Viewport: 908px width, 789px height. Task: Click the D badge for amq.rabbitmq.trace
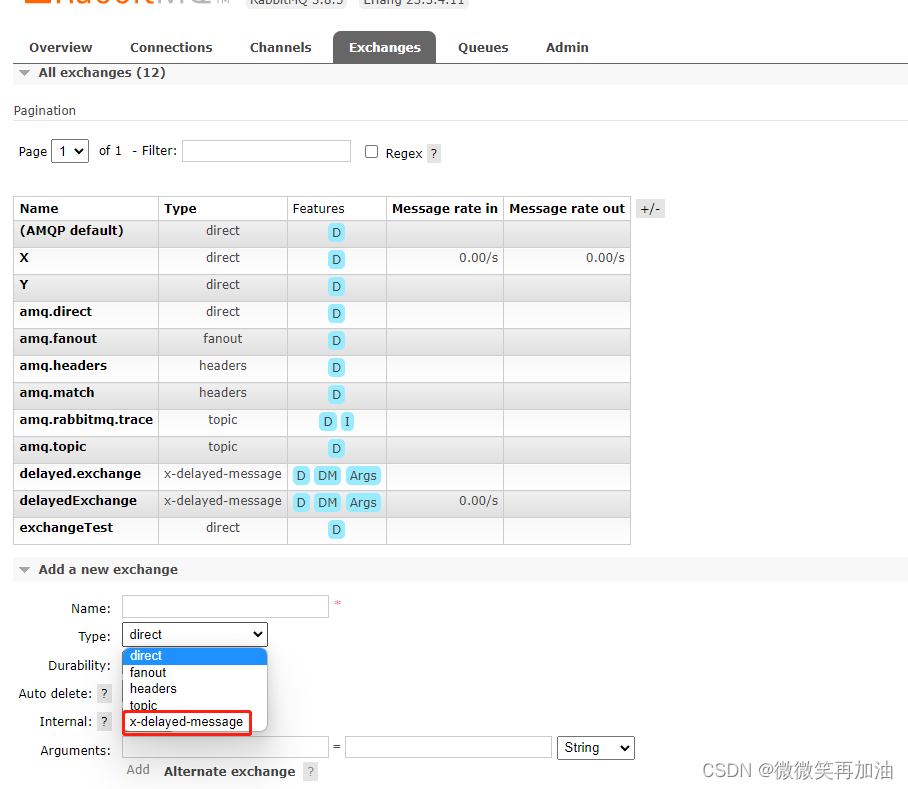pyautogui.click(x=328, y=421)
